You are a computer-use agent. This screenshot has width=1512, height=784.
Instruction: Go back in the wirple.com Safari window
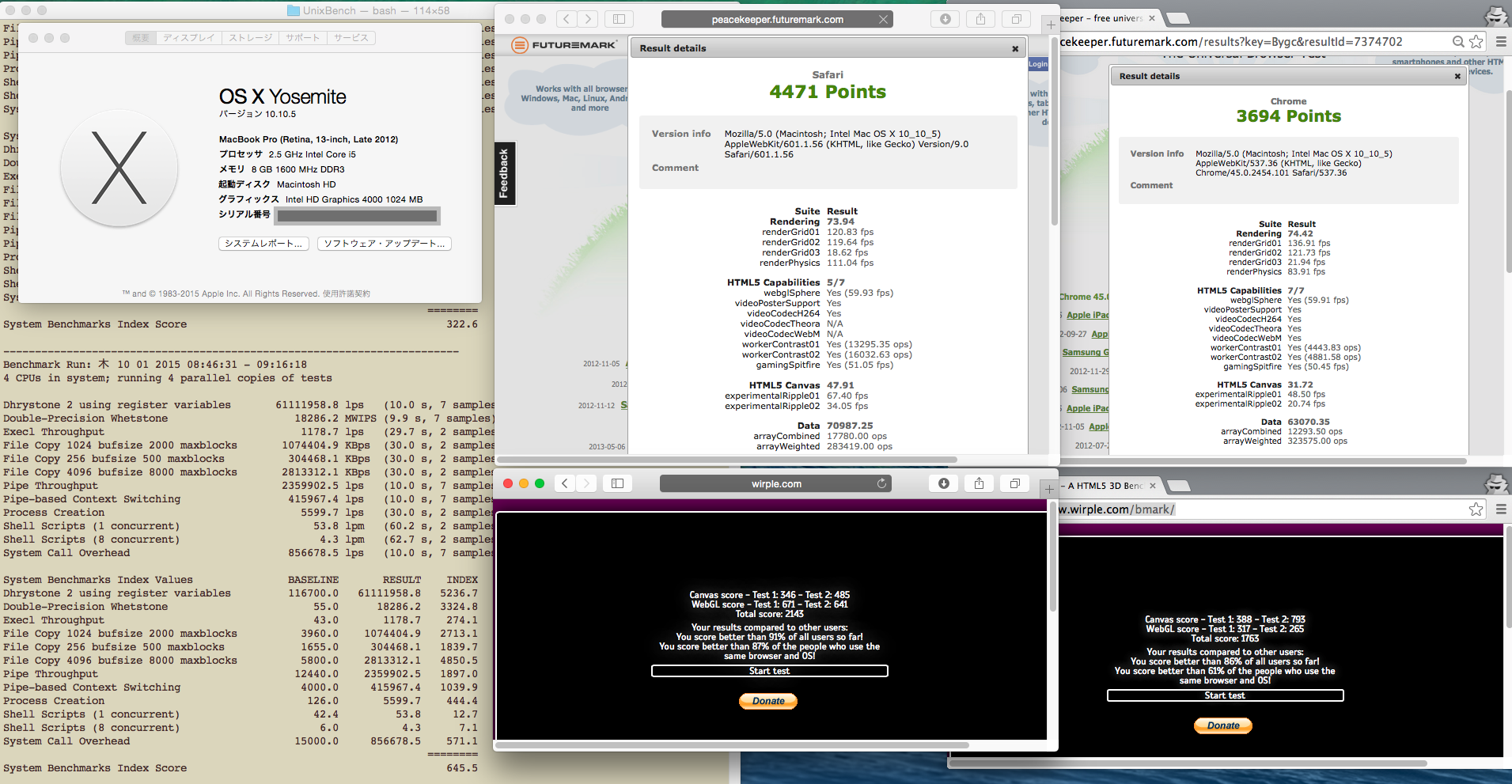(565, 483)
